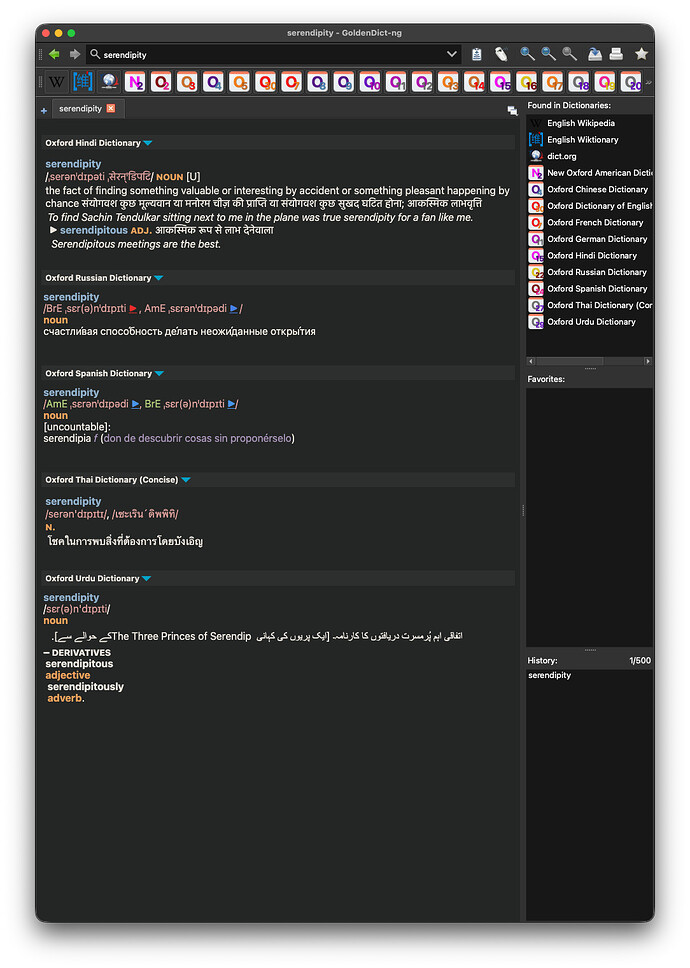Click the O9 dictionary bar icon
Viewport: 690px width, 968px height.
[344, 81]
